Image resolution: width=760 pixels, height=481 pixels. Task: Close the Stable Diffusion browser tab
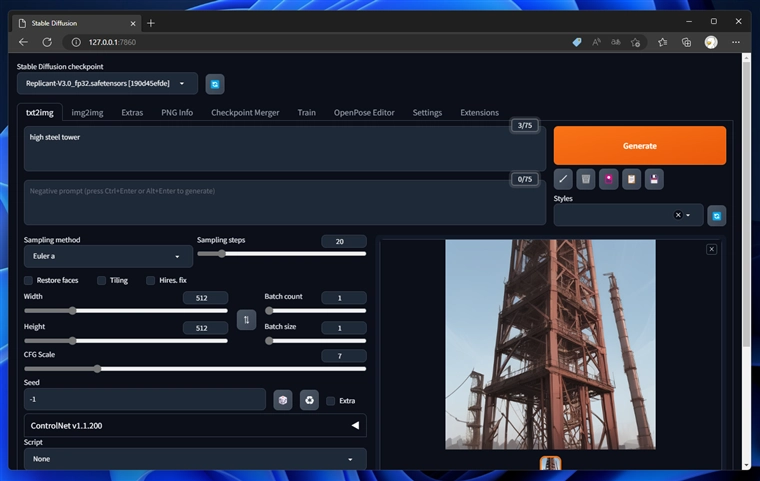133,23
